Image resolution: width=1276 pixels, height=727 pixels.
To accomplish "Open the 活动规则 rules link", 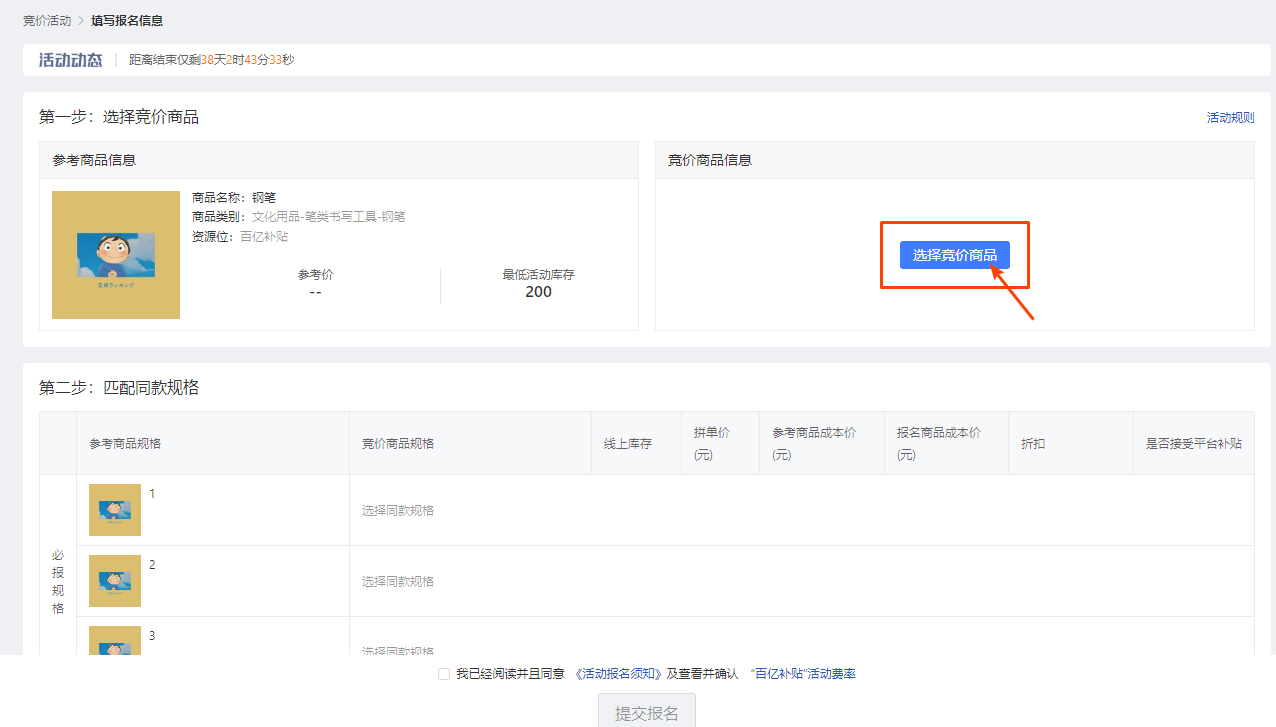I will click(1230, 116).
